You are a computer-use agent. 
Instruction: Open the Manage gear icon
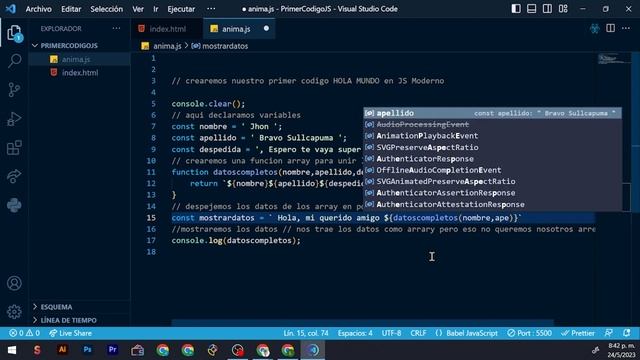(14, 311)
